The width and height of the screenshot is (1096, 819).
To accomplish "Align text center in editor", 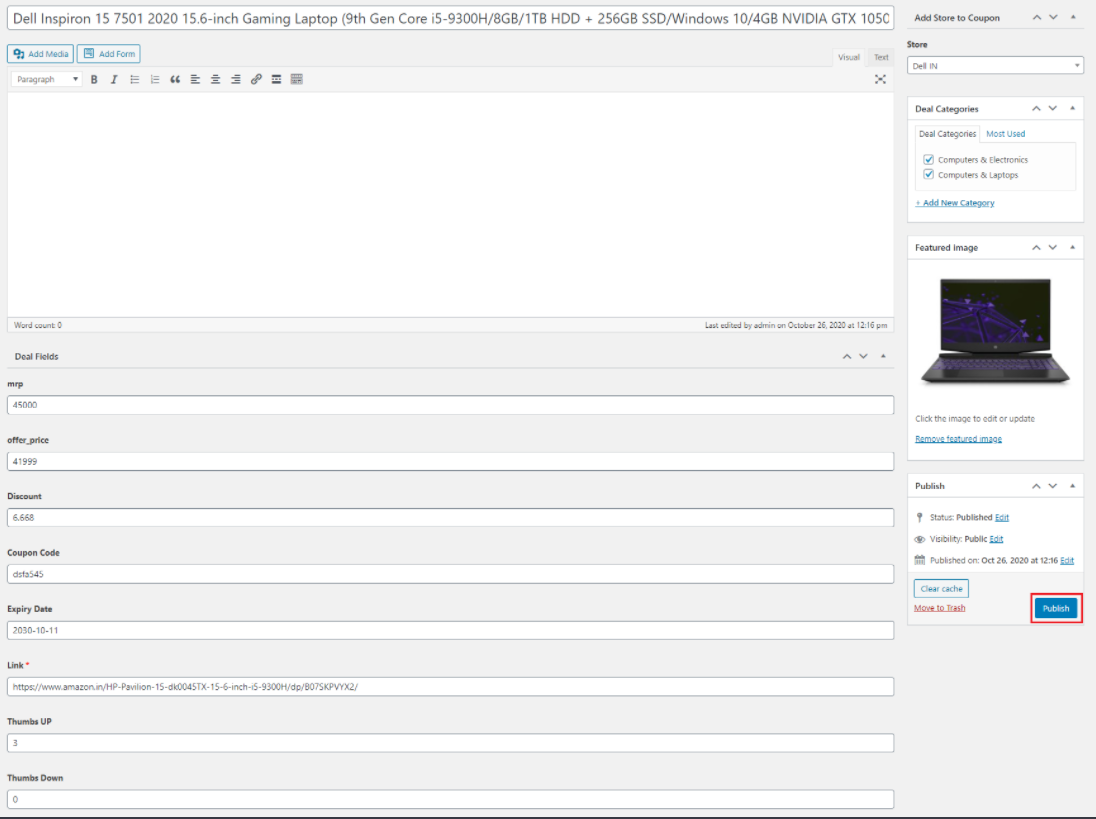I will point(215,80).
